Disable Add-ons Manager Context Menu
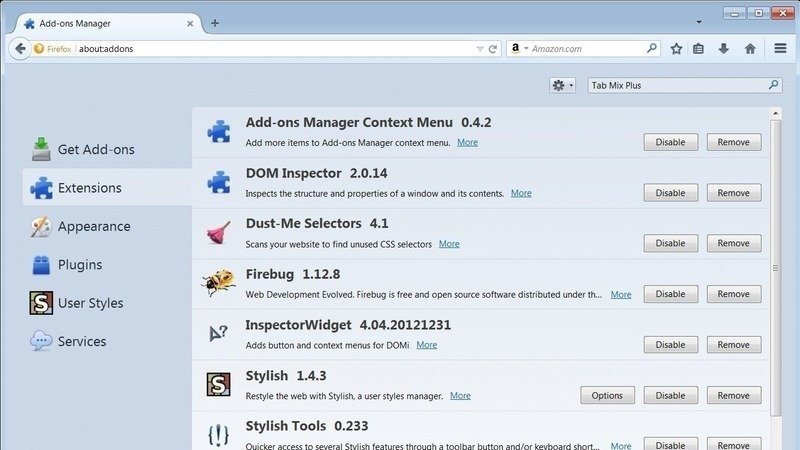The image size is (800, 450). [670, 142]
